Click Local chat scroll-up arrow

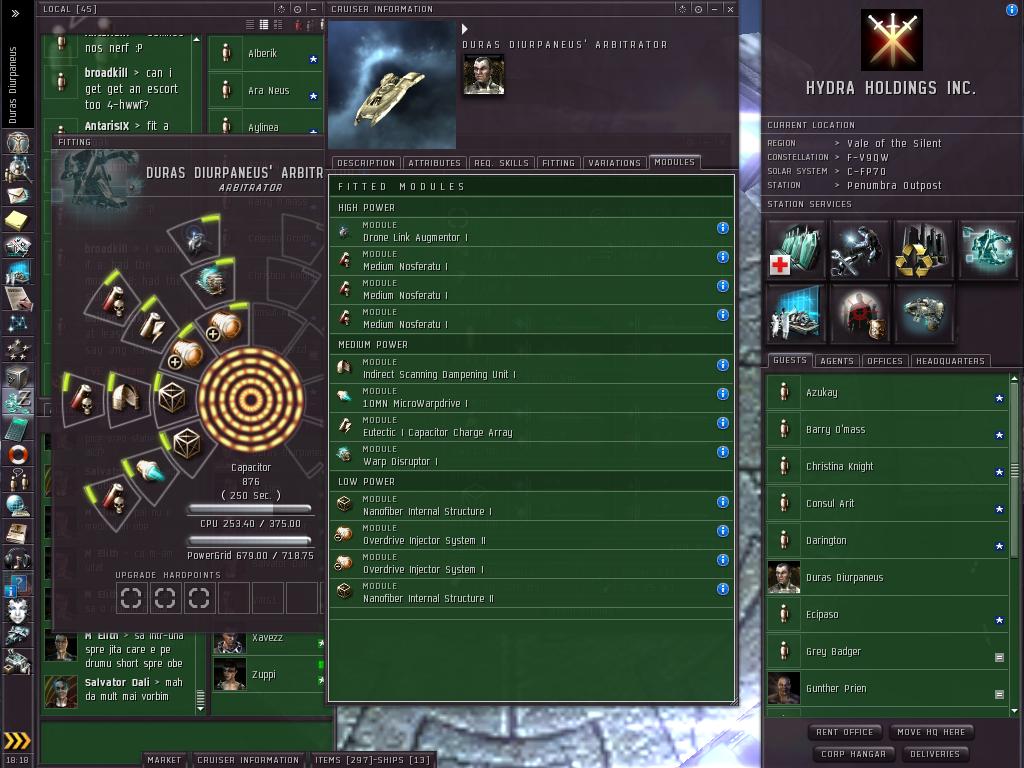[x=197, y=40]
